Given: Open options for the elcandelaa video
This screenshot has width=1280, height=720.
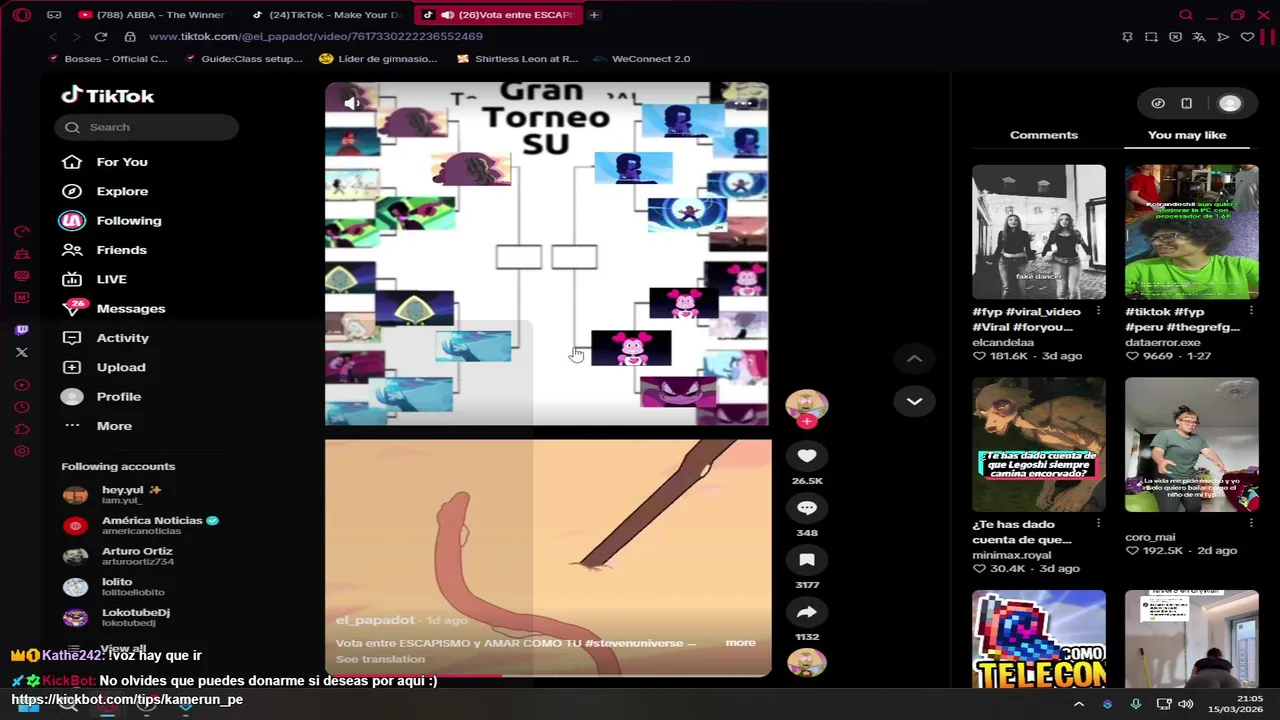Looking at the screenshot, I should pos(1098,311).
